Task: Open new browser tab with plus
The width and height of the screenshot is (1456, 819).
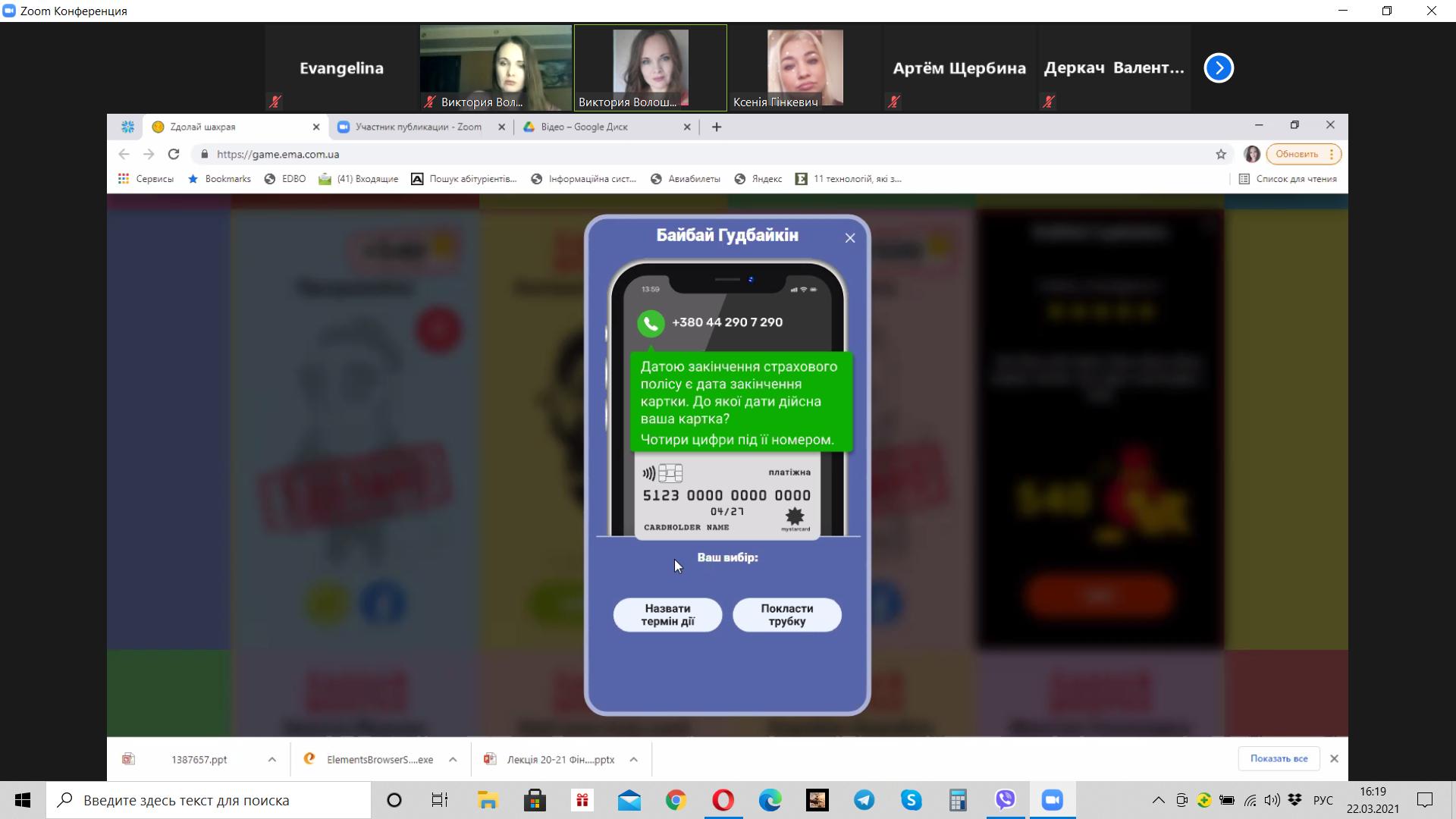Action: 717,127
